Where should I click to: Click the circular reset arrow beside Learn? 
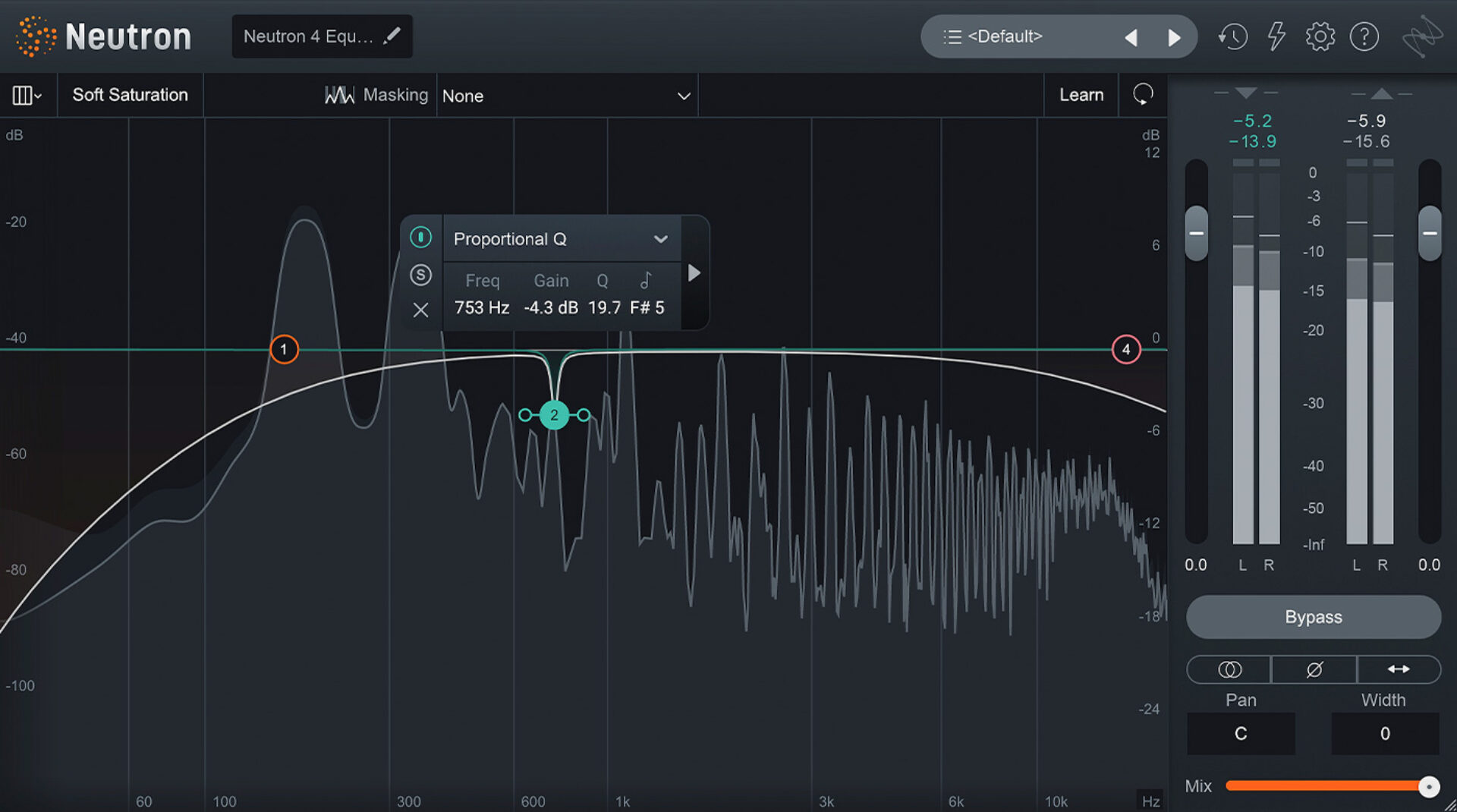click(1143, 95)
